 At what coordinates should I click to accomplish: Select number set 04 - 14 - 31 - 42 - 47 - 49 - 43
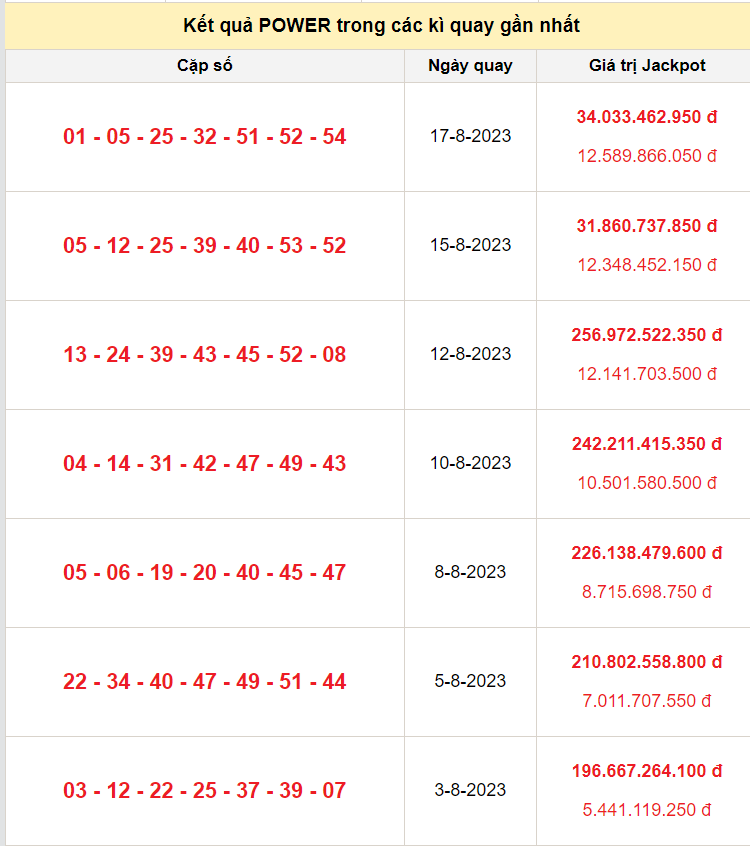[x=205, y=464]
